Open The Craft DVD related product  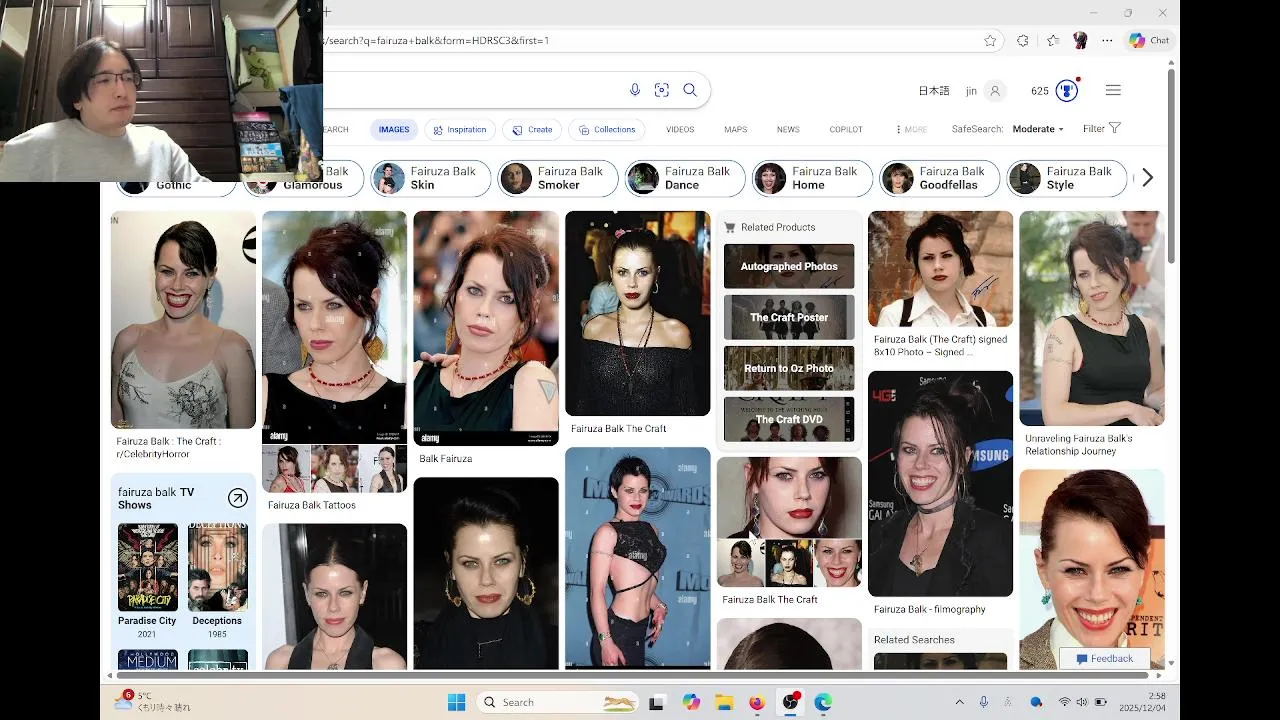789,419
